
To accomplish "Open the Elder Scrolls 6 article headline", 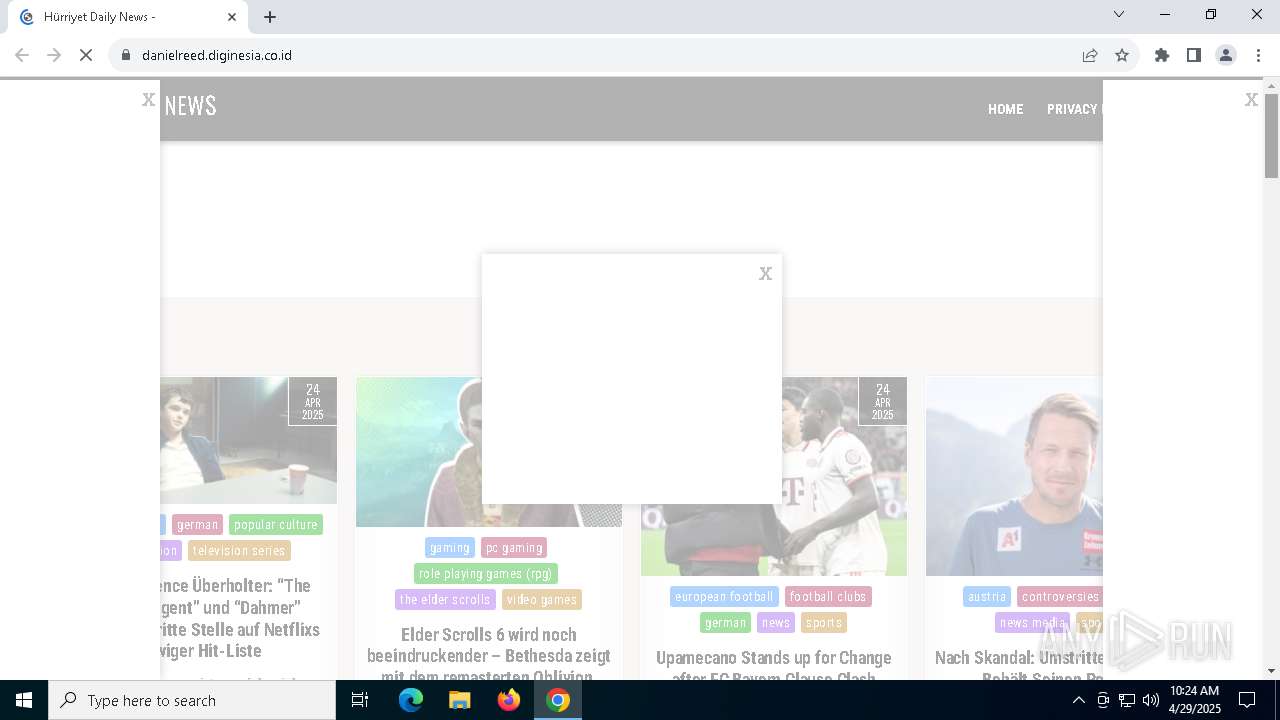I will (x=489, y=655).
